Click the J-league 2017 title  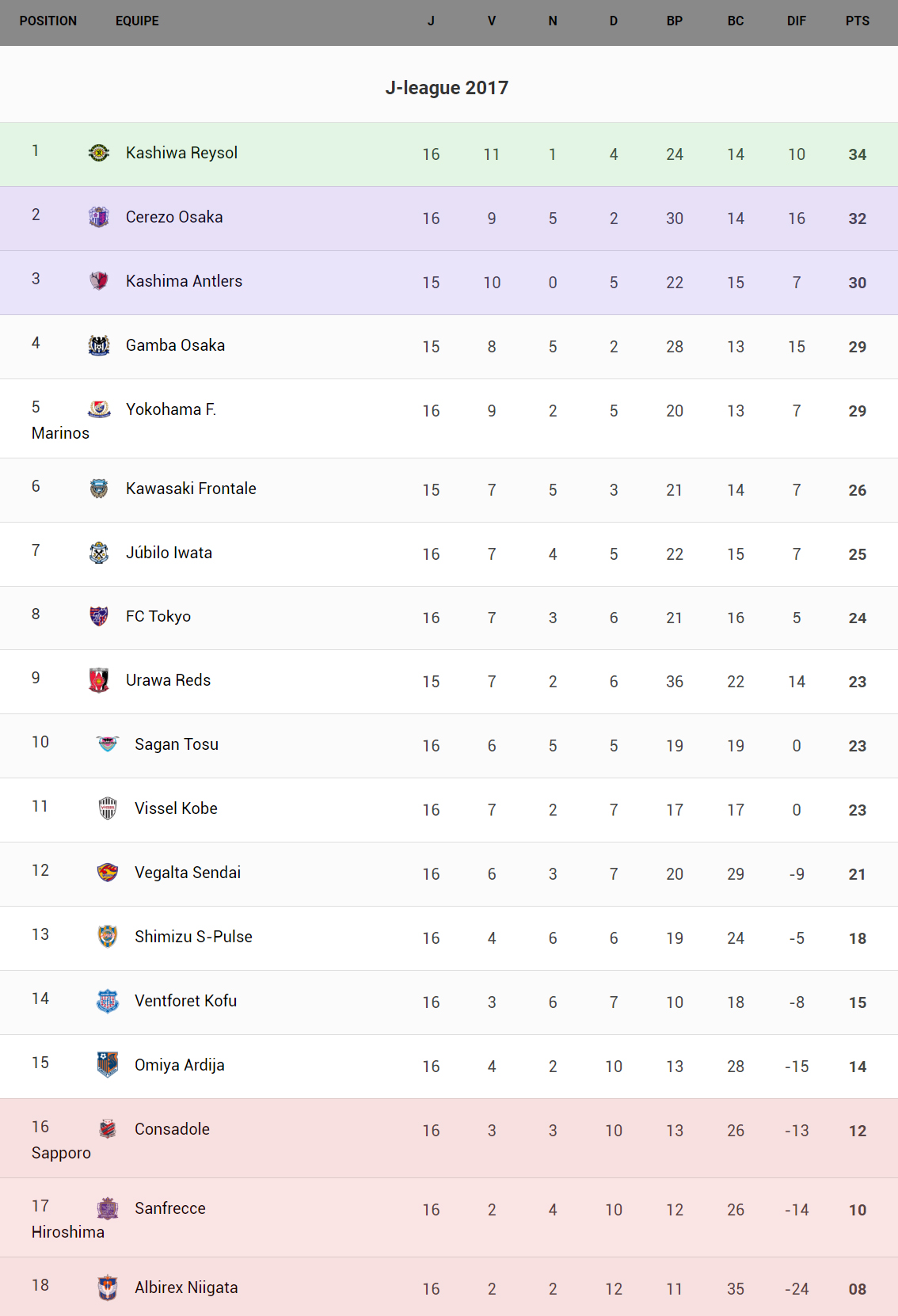click(x=447, y=88)
